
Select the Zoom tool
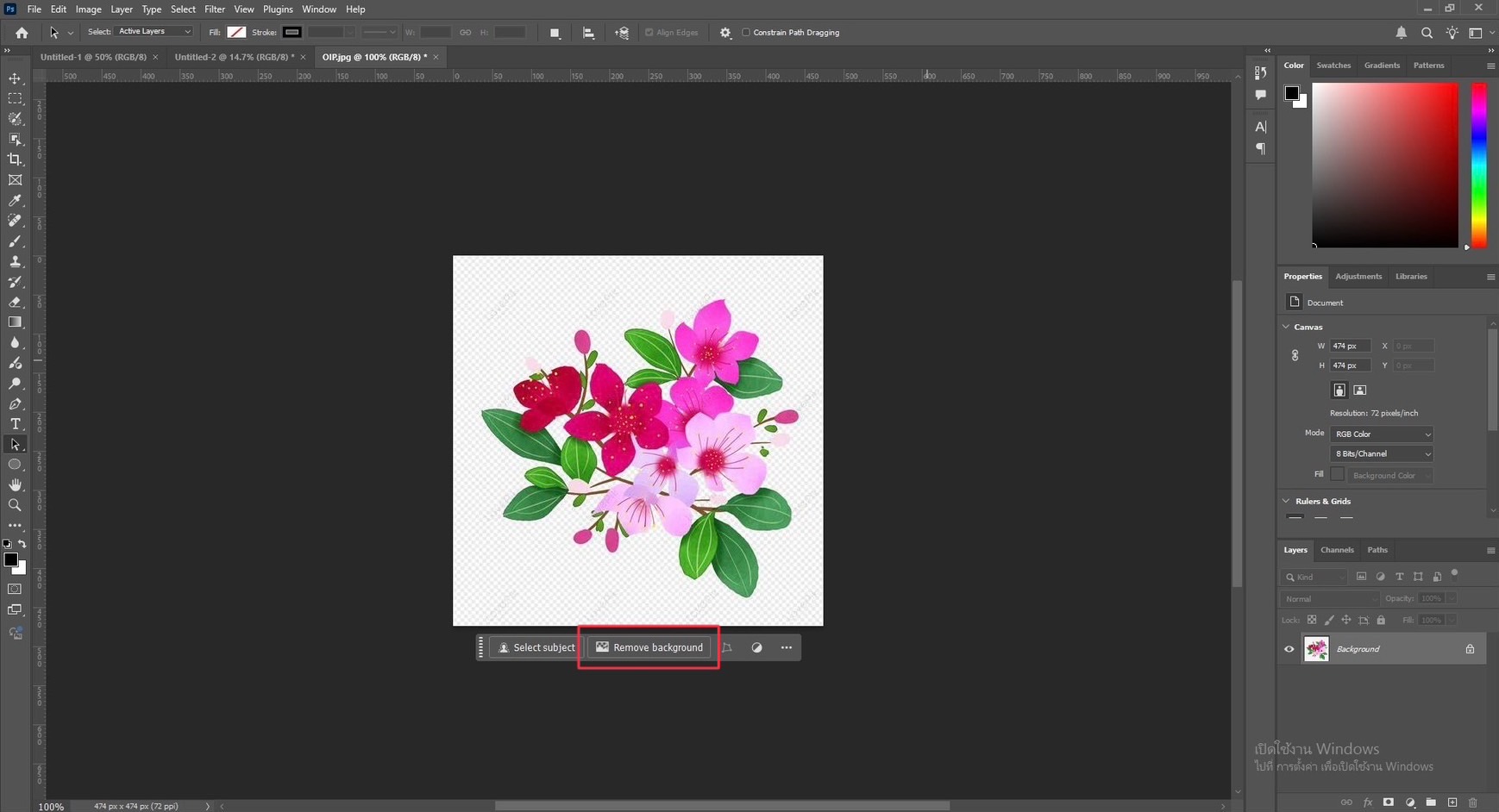click(x=15, y=505)
